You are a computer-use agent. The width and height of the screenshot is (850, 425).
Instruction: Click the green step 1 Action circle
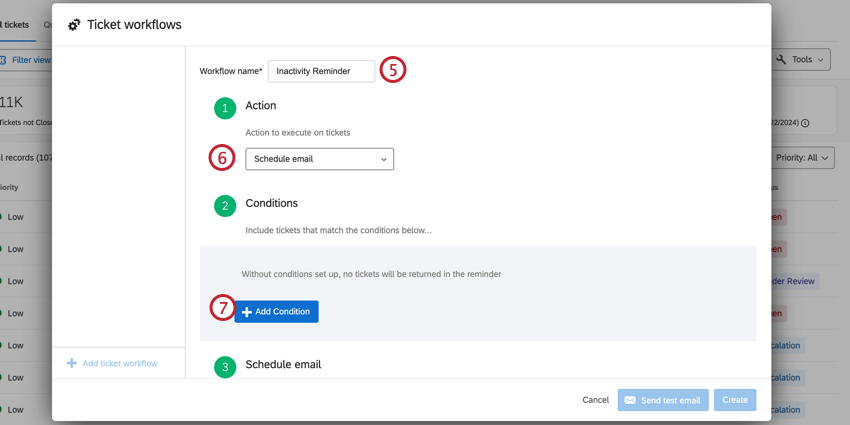click(x=225, y=108)
